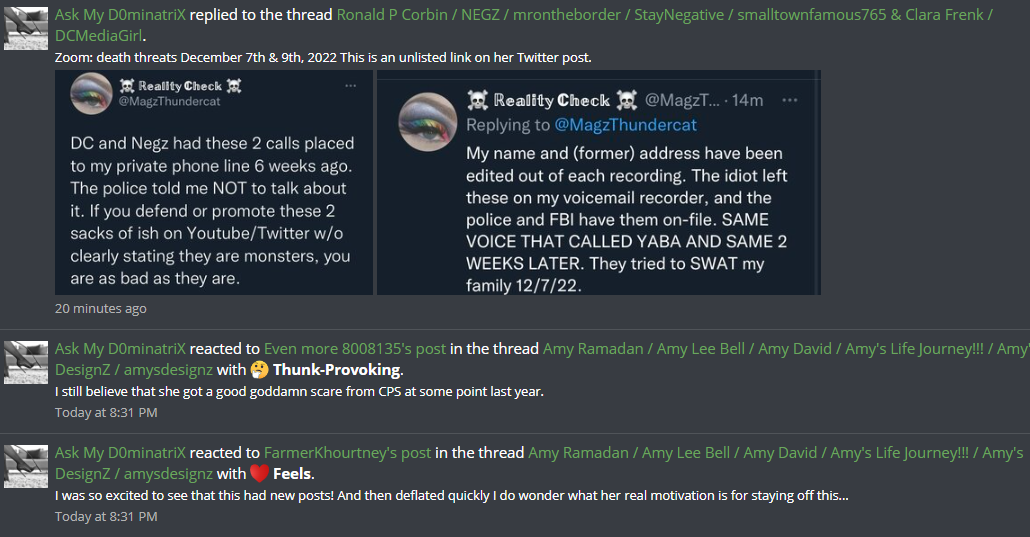Click the avatar beside the Thunk-Provoking reaction entry

pos(26,361)
